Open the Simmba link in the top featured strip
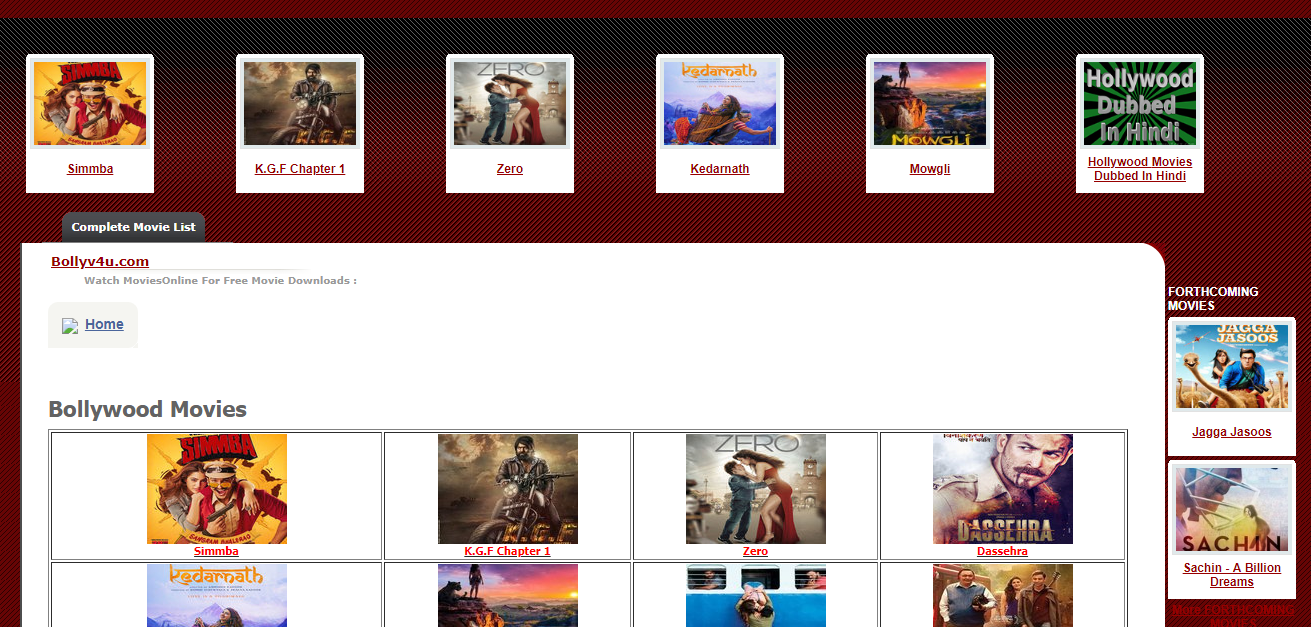The width and height of the screenshot is (1311, 627). click(x=90, y=169)
